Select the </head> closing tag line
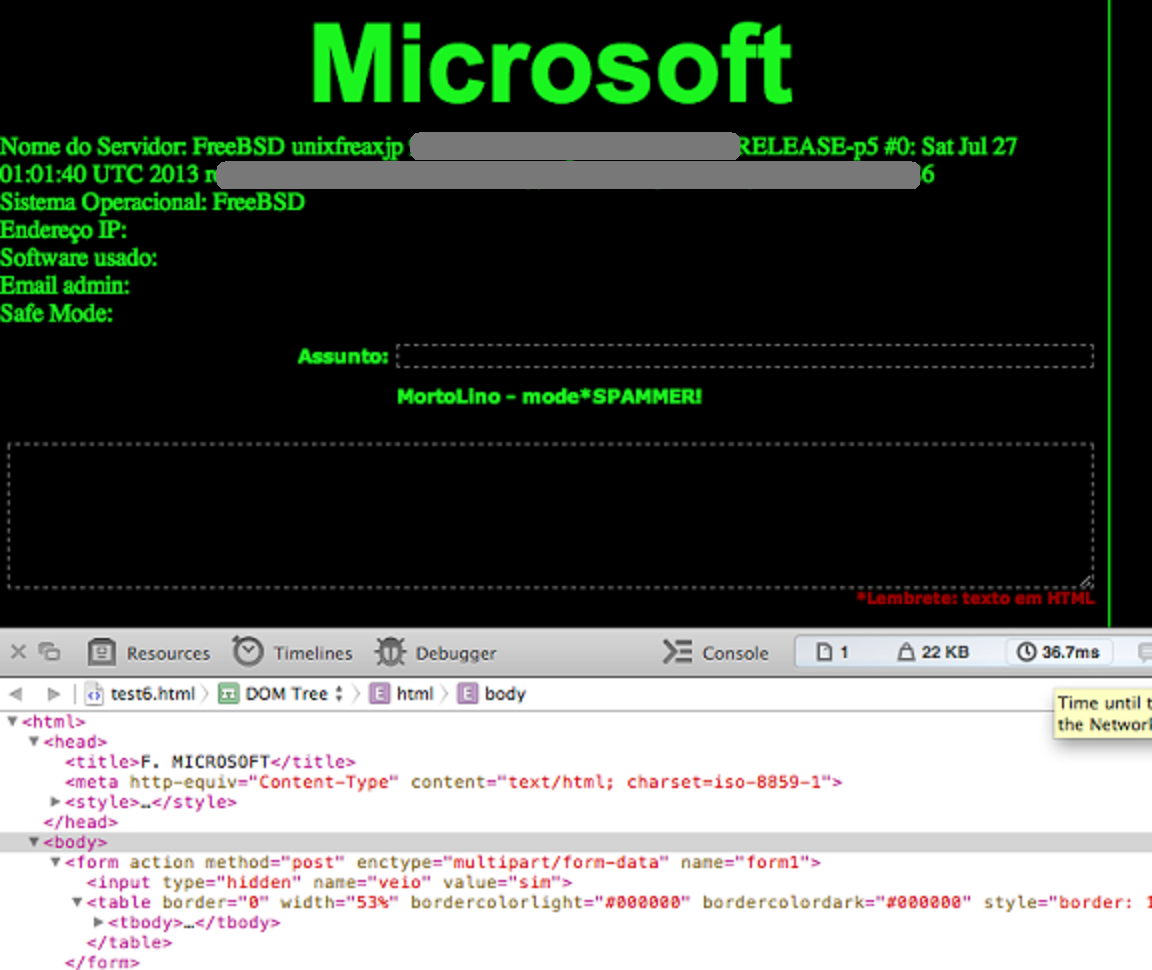Image resolution: width=1152 pixels, height=970 pixels. [x=80, y=822]
